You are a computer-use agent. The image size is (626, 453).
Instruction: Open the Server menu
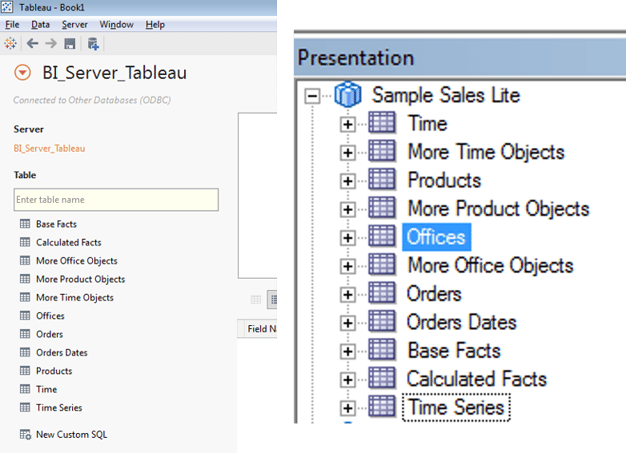[x=74, y=24]
